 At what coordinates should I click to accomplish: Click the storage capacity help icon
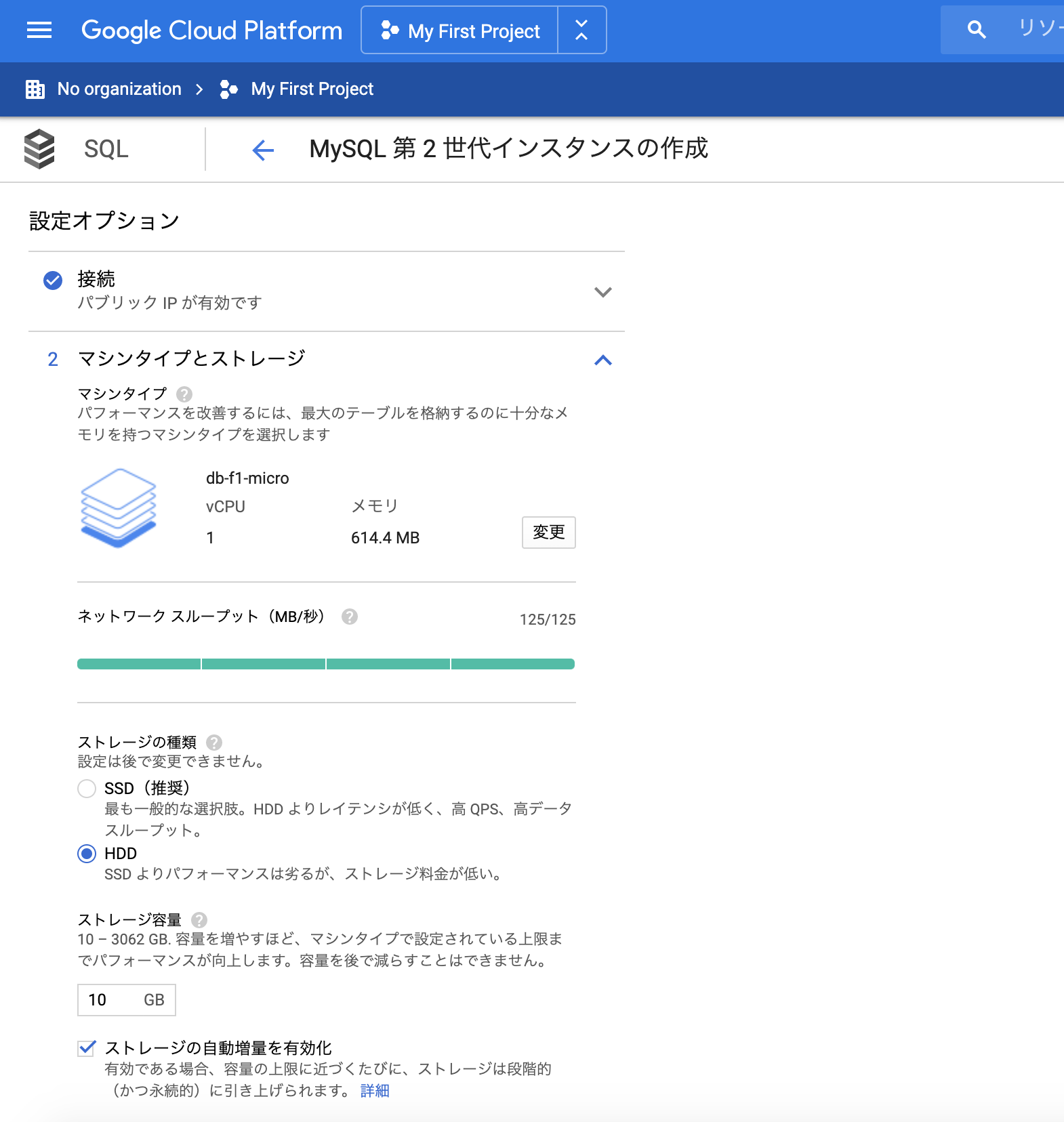pos(199,920)
